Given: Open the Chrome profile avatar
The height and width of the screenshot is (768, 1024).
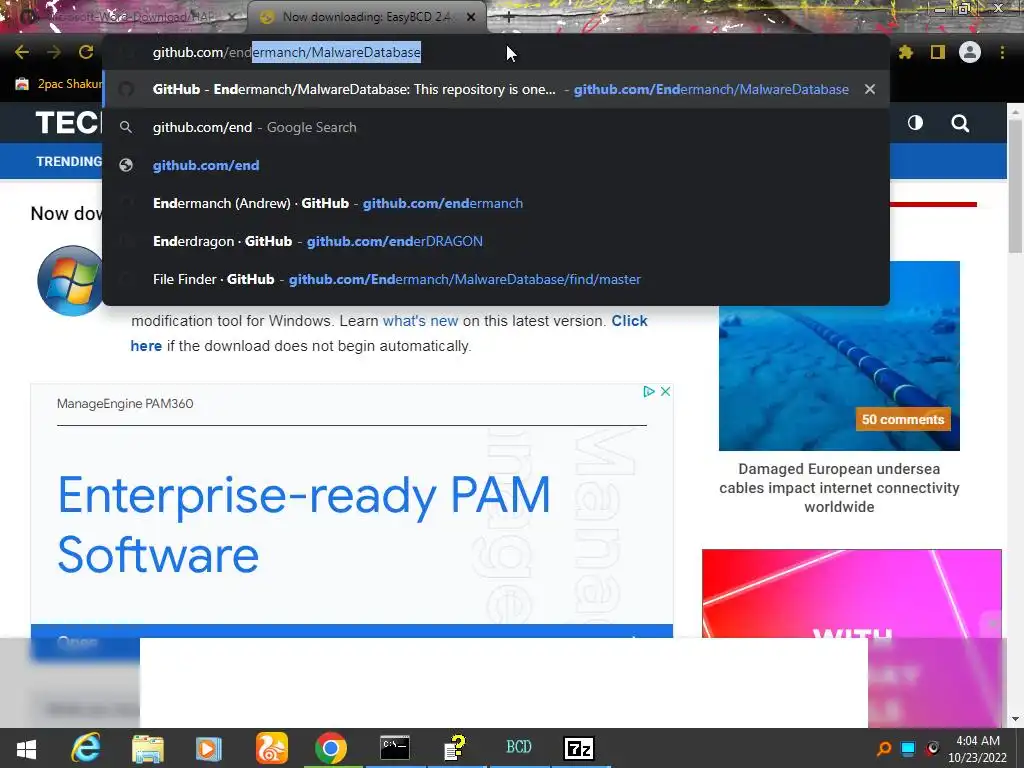Looking at the screenshot, I should point(970,52).
